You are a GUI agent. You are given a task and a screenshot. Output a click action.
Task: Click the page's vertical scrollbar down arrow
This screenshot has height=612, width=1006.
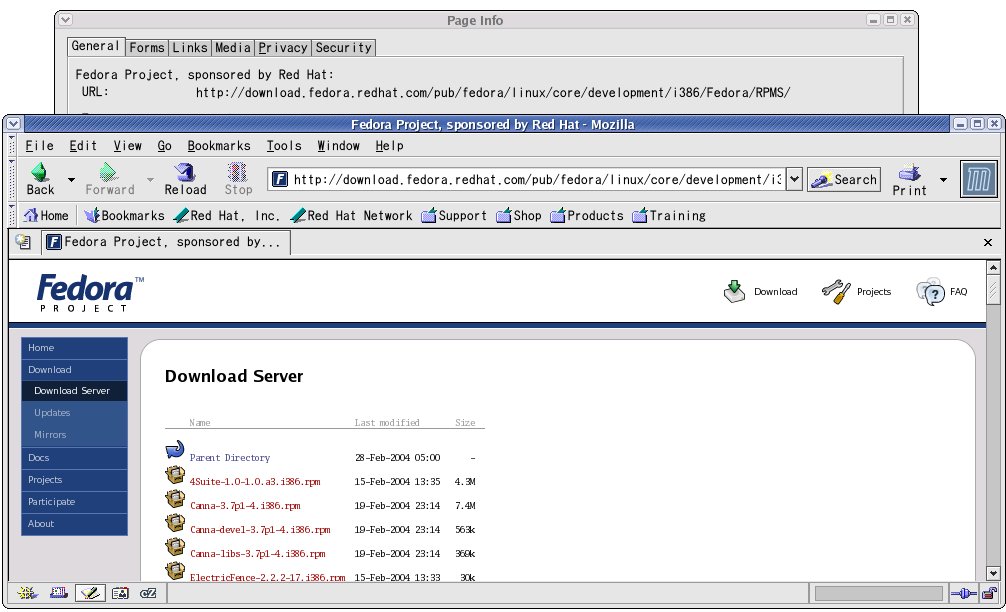pyautogui.click(x=992, y=573)
